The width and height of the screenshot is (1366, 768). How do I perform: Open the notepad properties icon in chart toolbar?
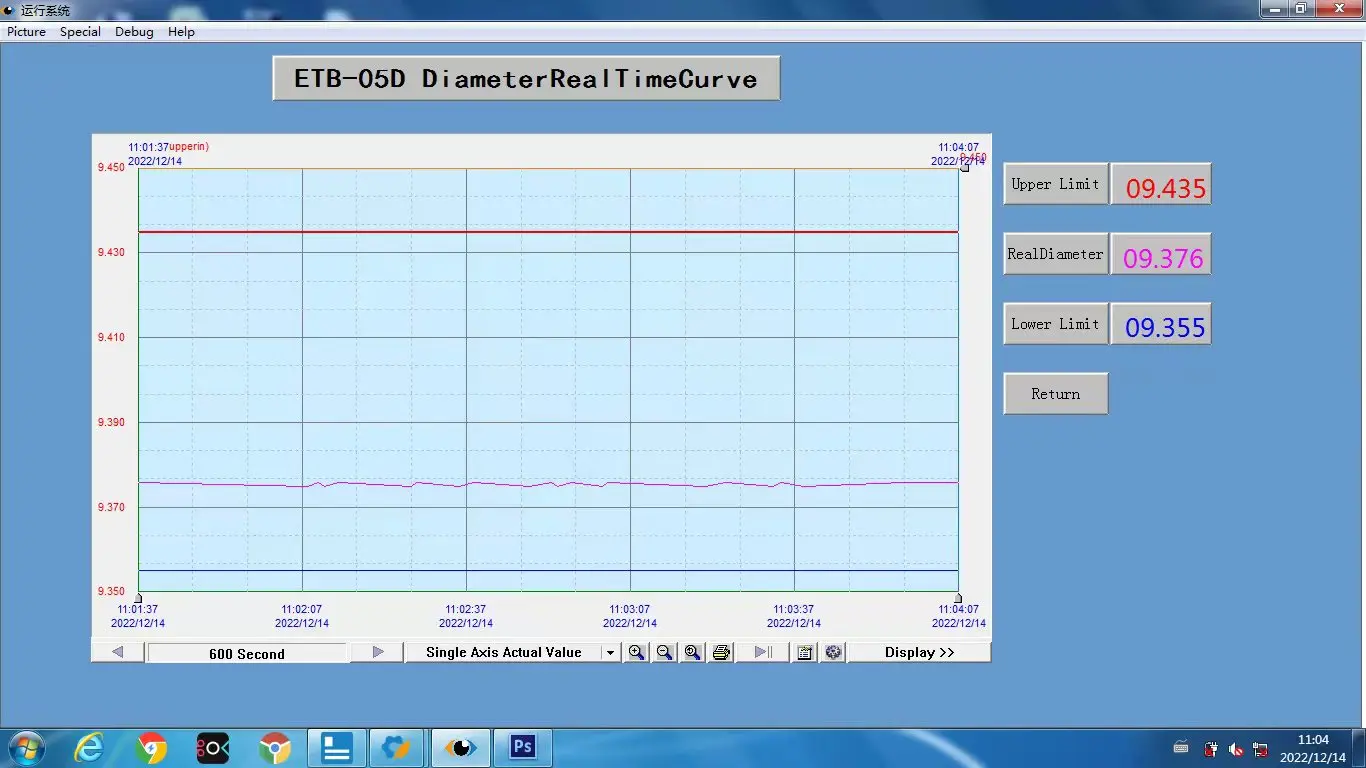pyautogui.click(x=805, y=652)
